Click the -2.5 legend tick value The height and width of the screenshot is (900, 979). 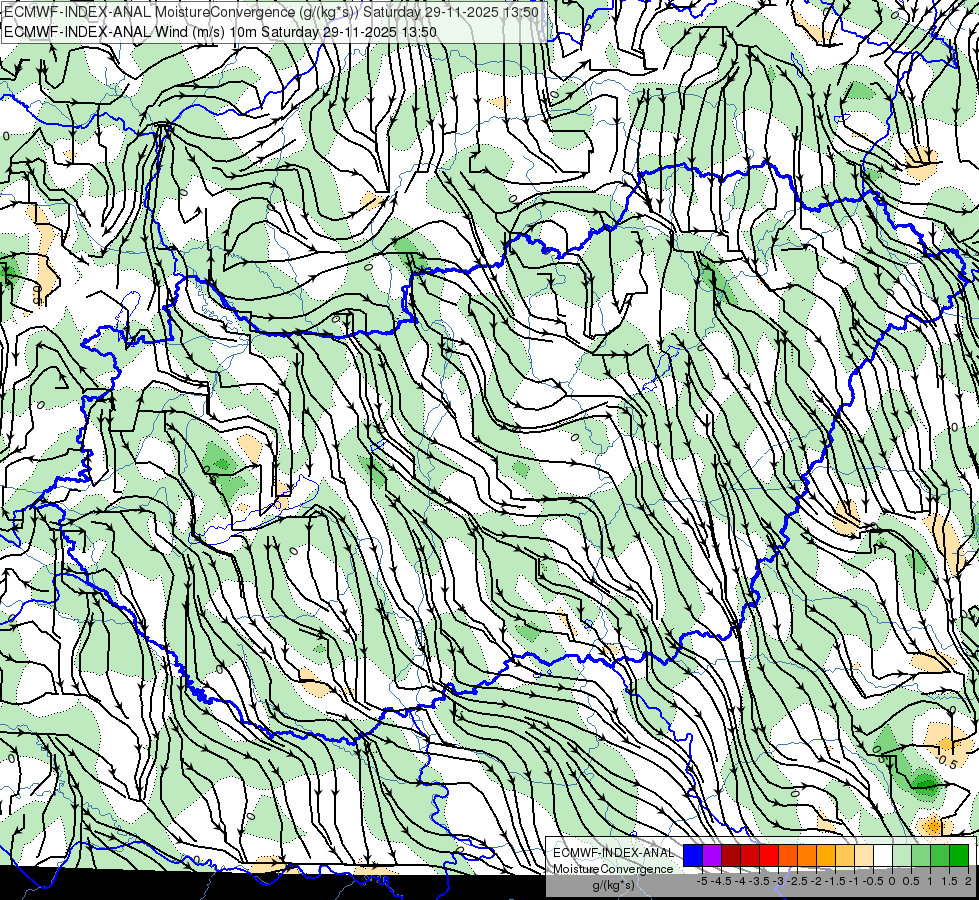coord(797,881)
